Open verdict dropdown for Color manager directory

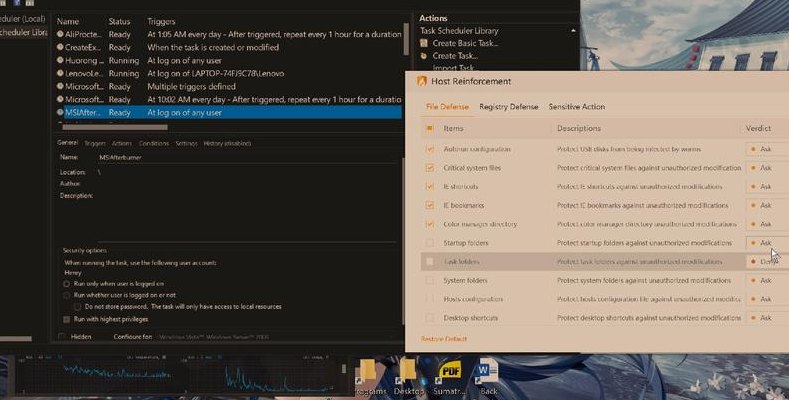coord(767,224)
